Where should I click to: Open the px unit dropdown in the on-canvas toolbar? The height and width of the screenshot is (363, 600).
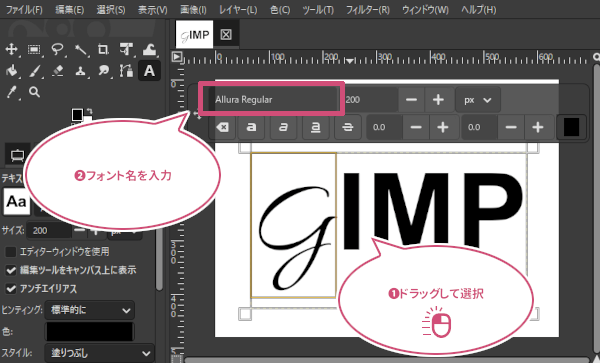coord(478,100)
